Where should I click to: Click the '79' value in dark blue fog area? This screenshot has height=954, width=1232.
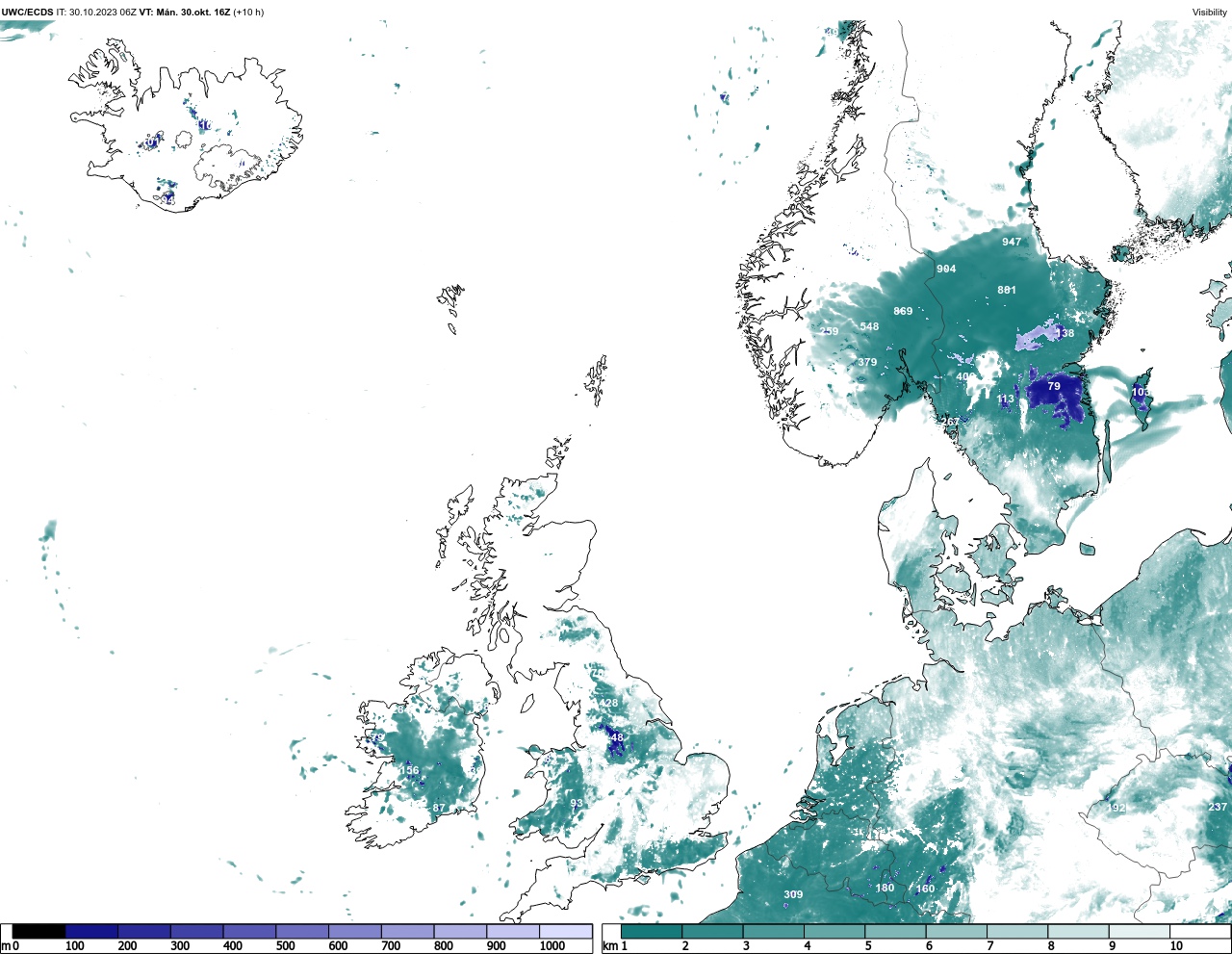(x=1054, y=386)
